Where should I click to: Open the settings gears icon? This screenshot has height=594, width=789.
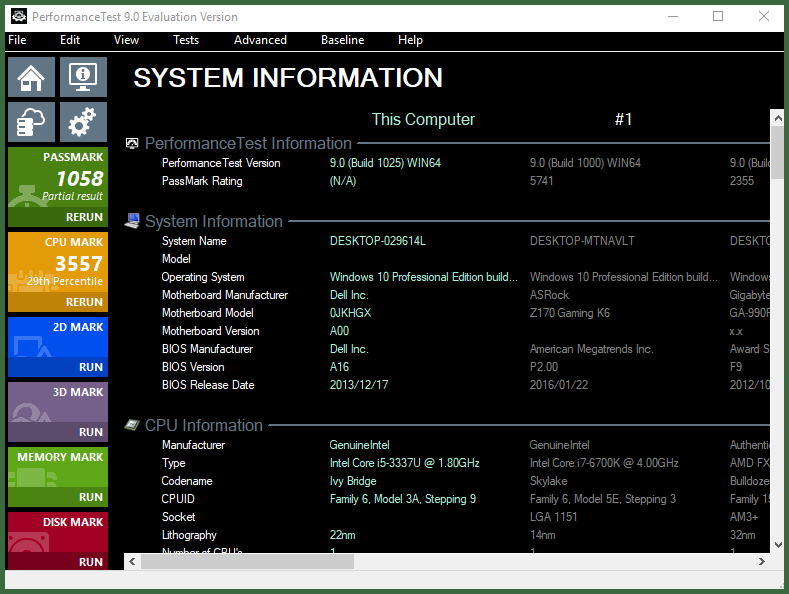pyautogui.click(x=83, y=122)
